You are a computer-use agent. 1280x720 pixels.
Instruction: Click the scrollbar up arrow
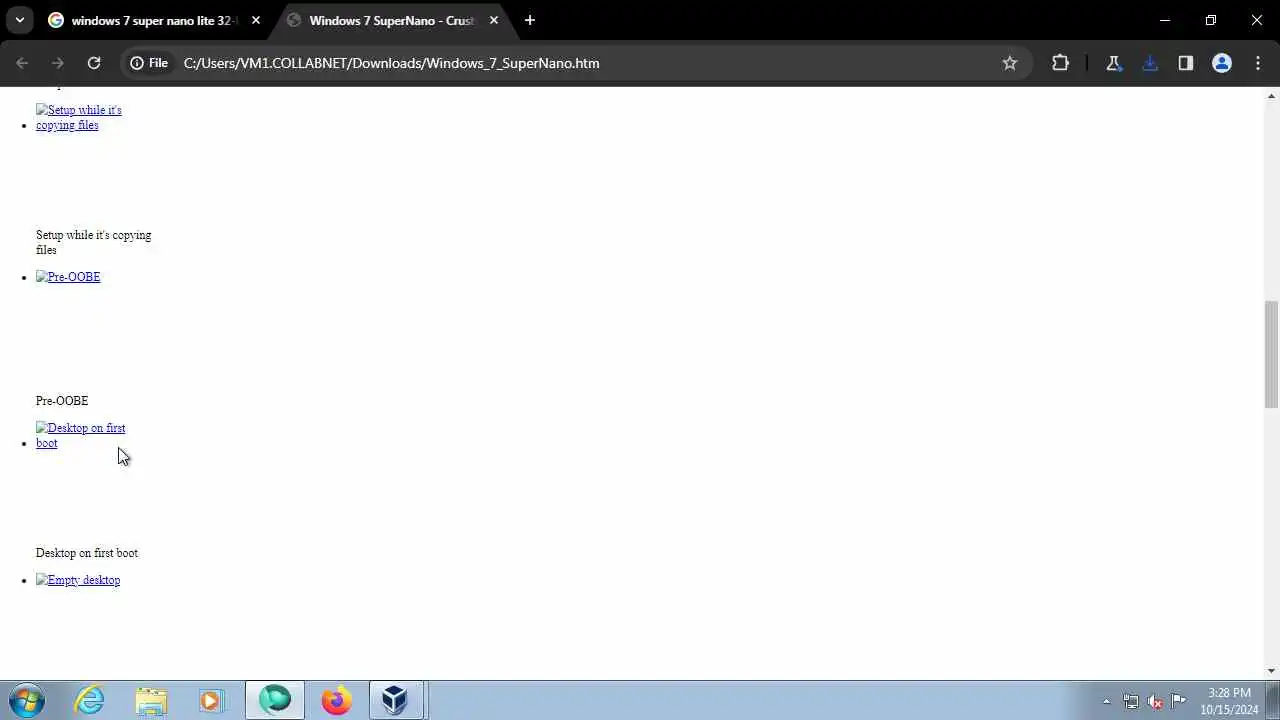pyautogui.click(x=1271, y=96)
